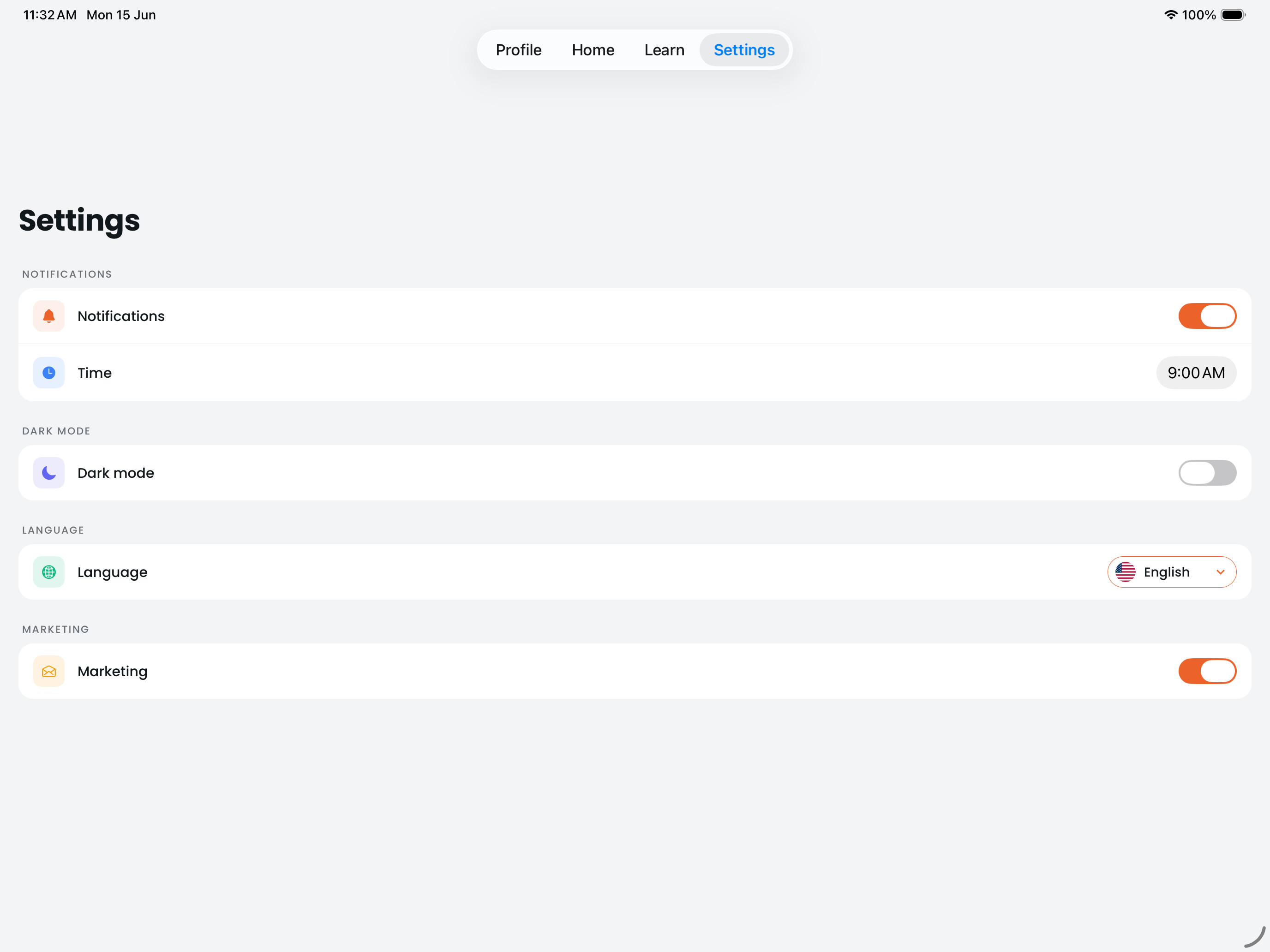Click the MARKETING section header
Viewport: 1270px width, 952px height.
pos(56,630)
